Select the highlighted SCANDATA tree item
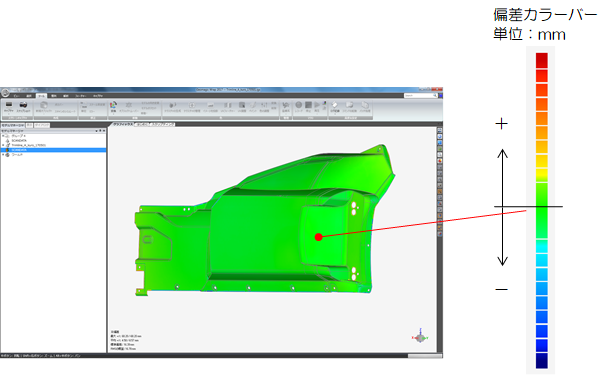 click(53, 150)
